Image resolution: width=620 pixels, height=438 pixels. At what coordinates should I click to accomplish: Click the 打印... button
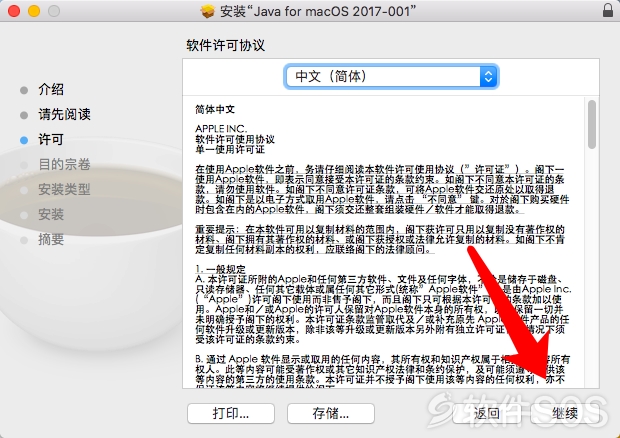click(x=231, y=413)
